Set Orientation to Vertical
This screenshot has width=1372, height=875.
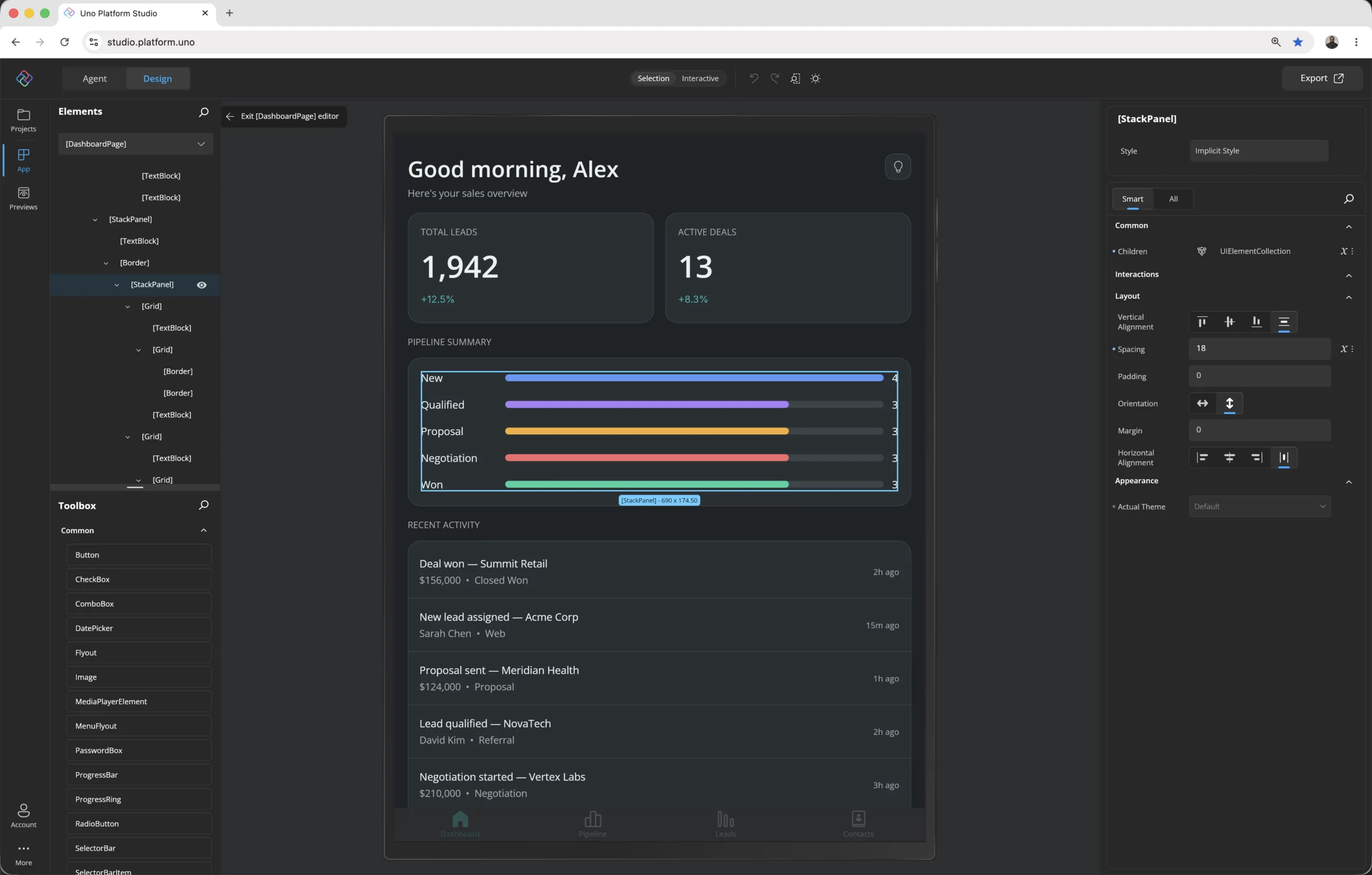1229,403
